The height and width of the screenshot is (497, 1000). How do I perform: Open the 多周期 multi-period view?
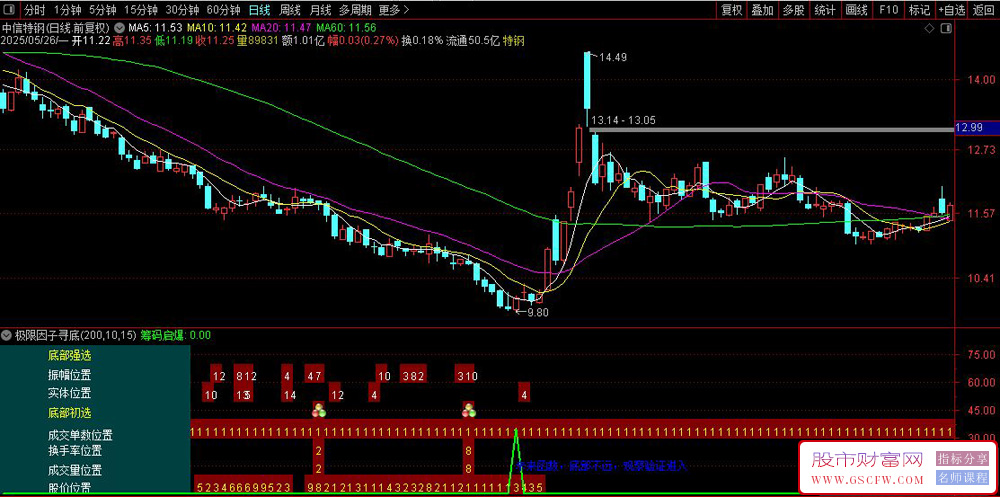(x=355, y=10)
